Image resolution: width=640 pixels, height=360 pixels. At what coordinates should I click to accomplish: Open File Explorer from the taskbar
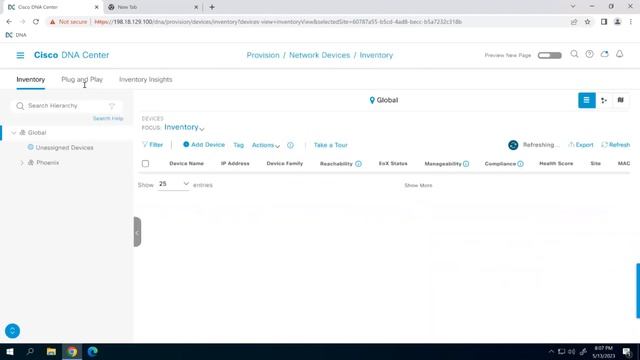(x=51, y=351)
